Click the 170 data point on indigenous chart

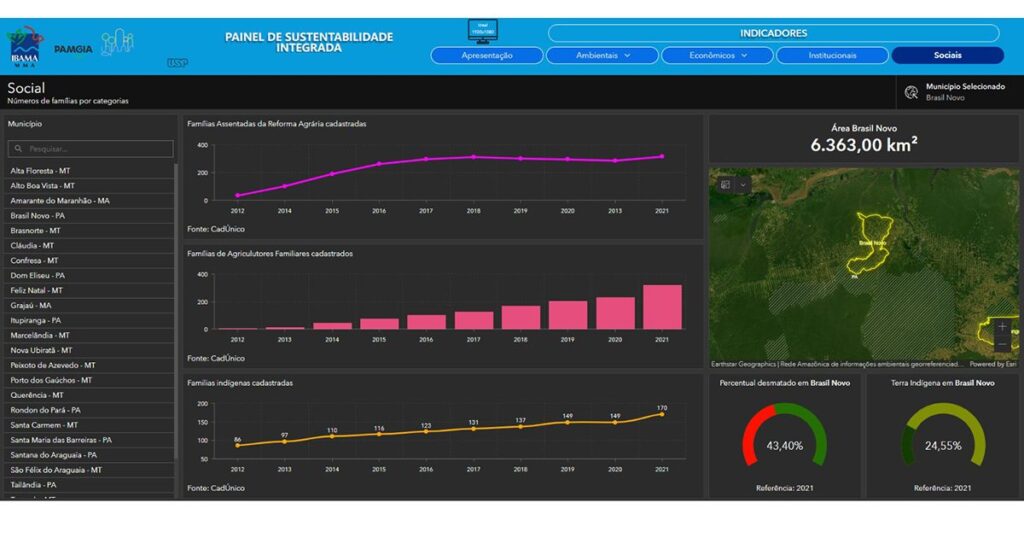click(x=662, y=414)
